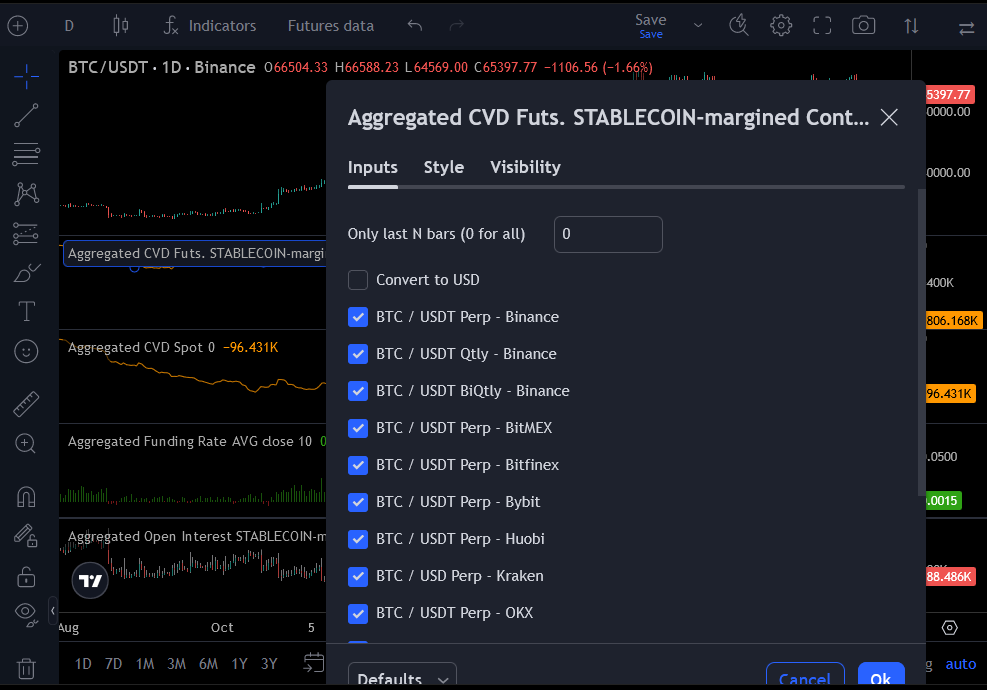Toggle fullscreen mode icon
Viewport: 987px width, 690px height.
point(822,25)
